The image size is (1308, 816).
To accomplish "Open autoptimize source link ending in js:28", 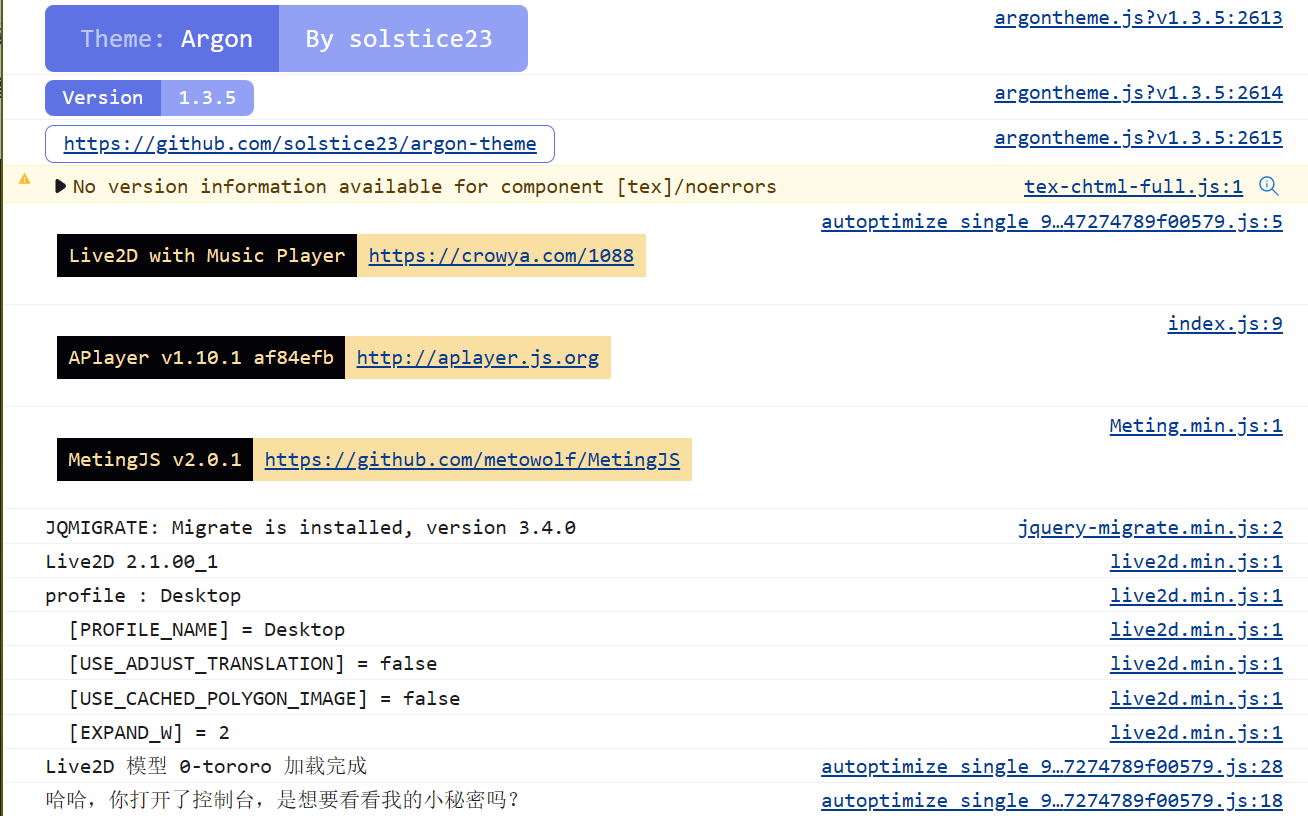I will [x=1051, y=767].
